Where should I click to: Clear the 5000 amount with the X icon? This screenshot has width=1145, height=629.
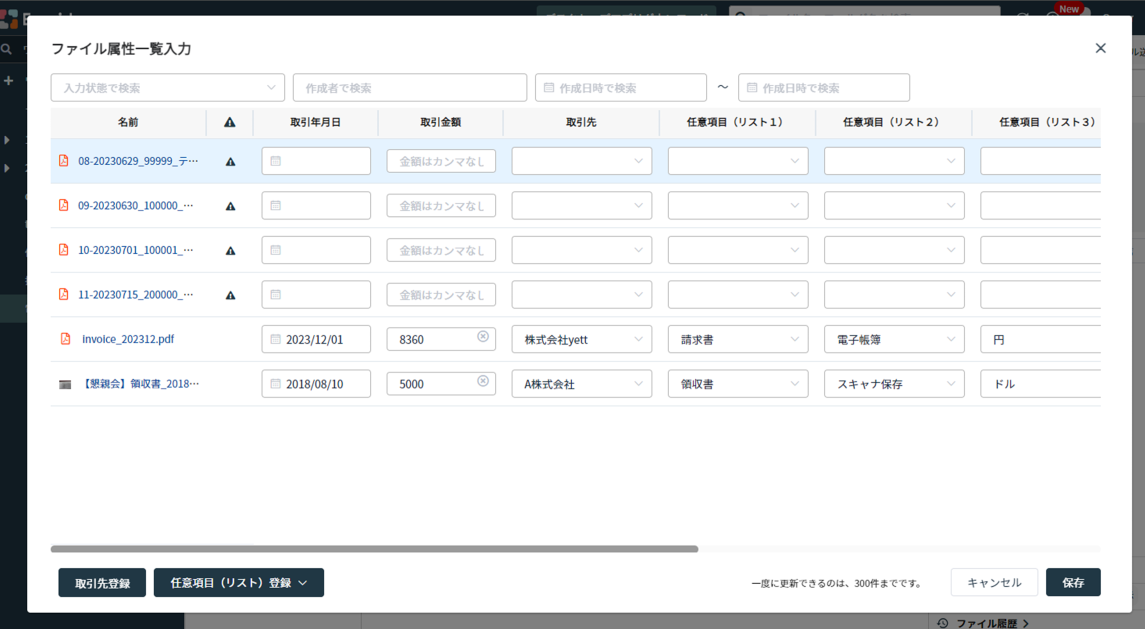(x=483, y=381)
